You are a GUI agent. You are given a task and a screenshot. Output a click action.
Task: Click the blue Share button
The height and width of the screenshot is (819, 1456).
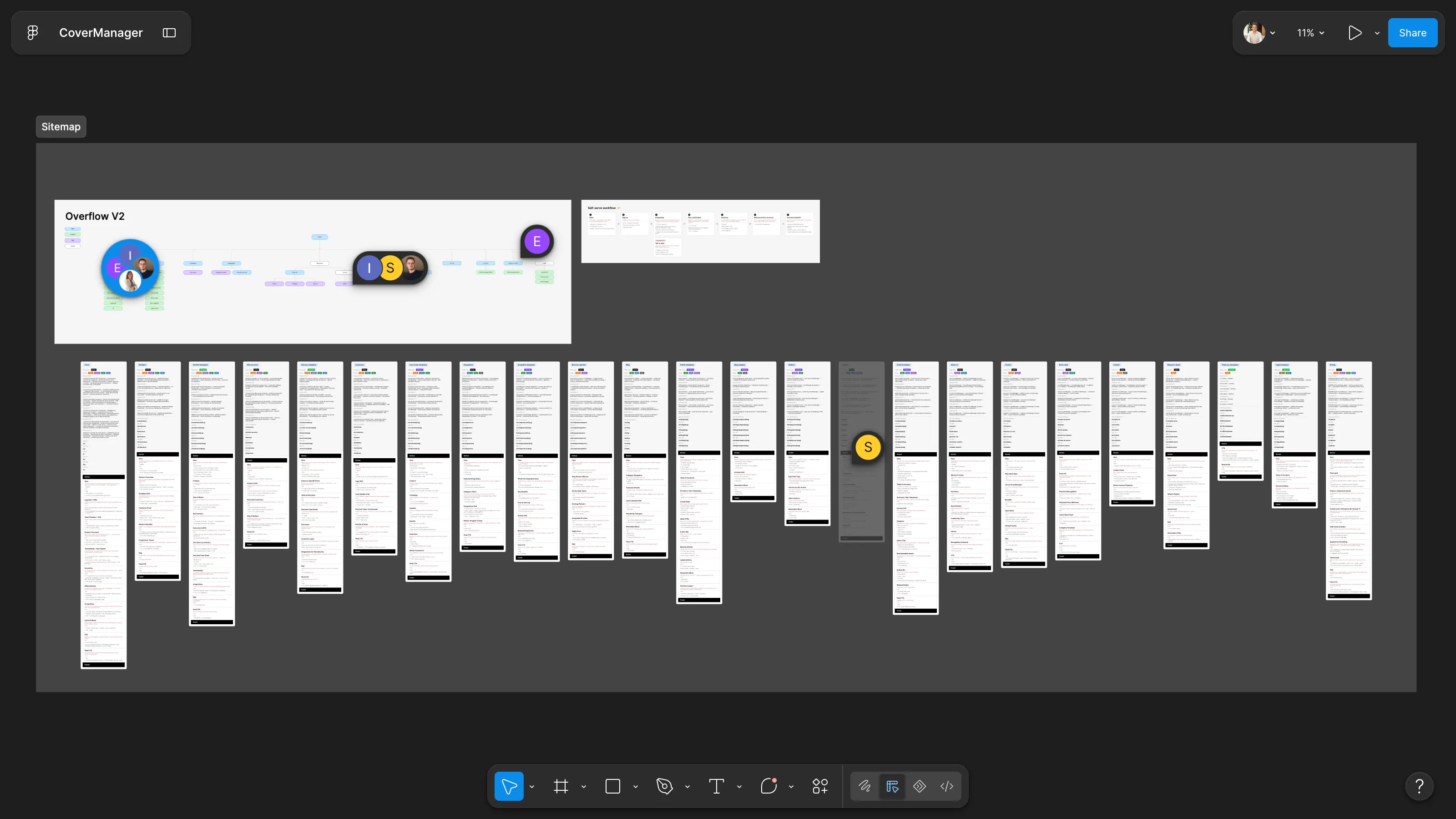1412,33
